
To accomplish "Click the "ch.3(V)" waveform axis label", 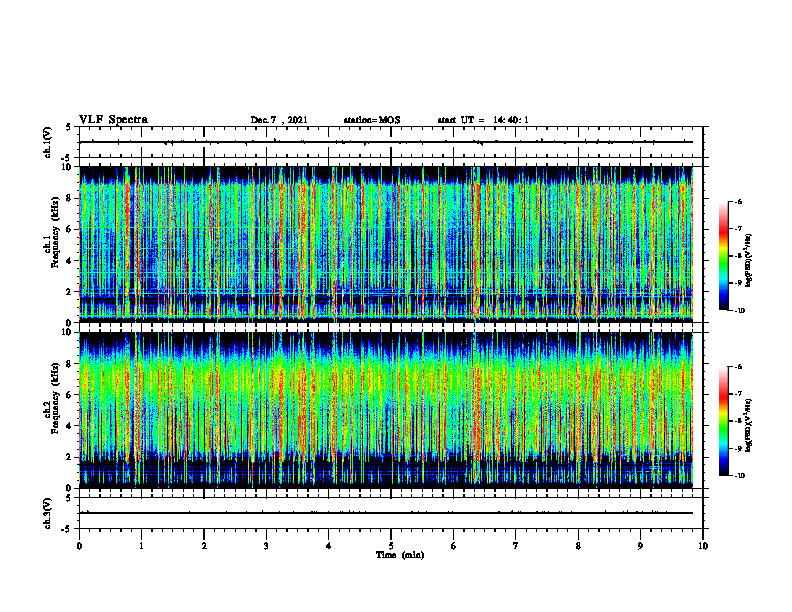I will point(48,513).
